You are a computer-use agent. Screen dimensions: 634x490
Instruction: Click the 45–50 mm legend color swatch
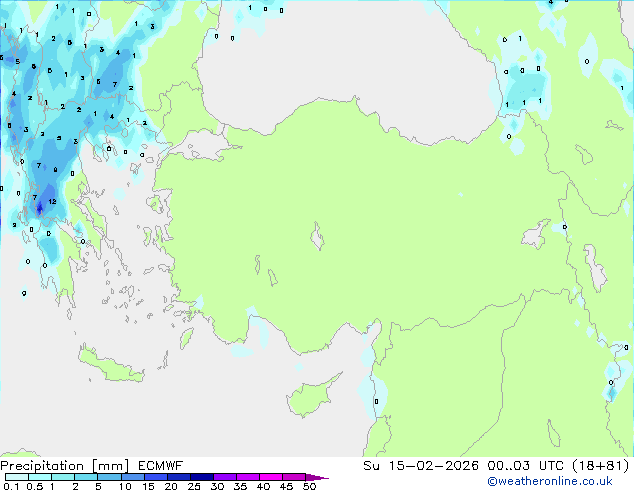coord(294,477)
